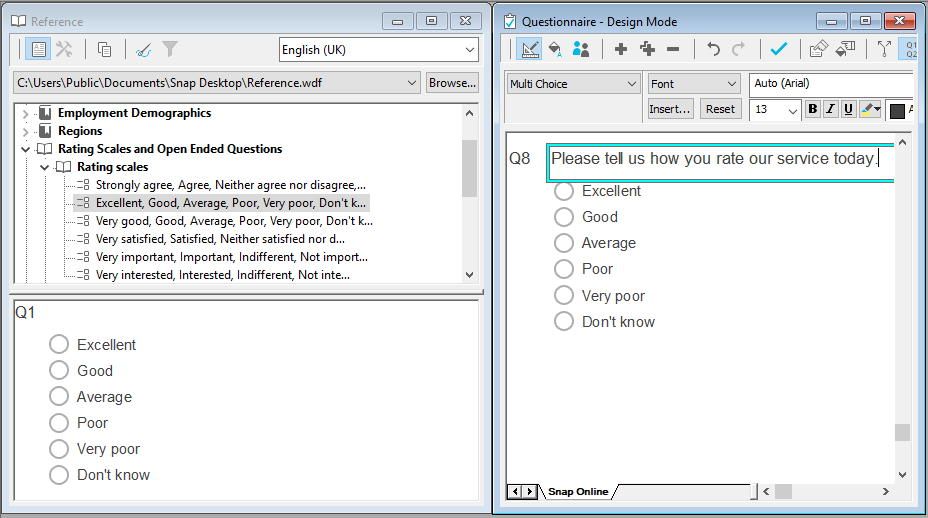Click the filter funnel icon in Reference window
928x518 pixels.
(170, 49)
